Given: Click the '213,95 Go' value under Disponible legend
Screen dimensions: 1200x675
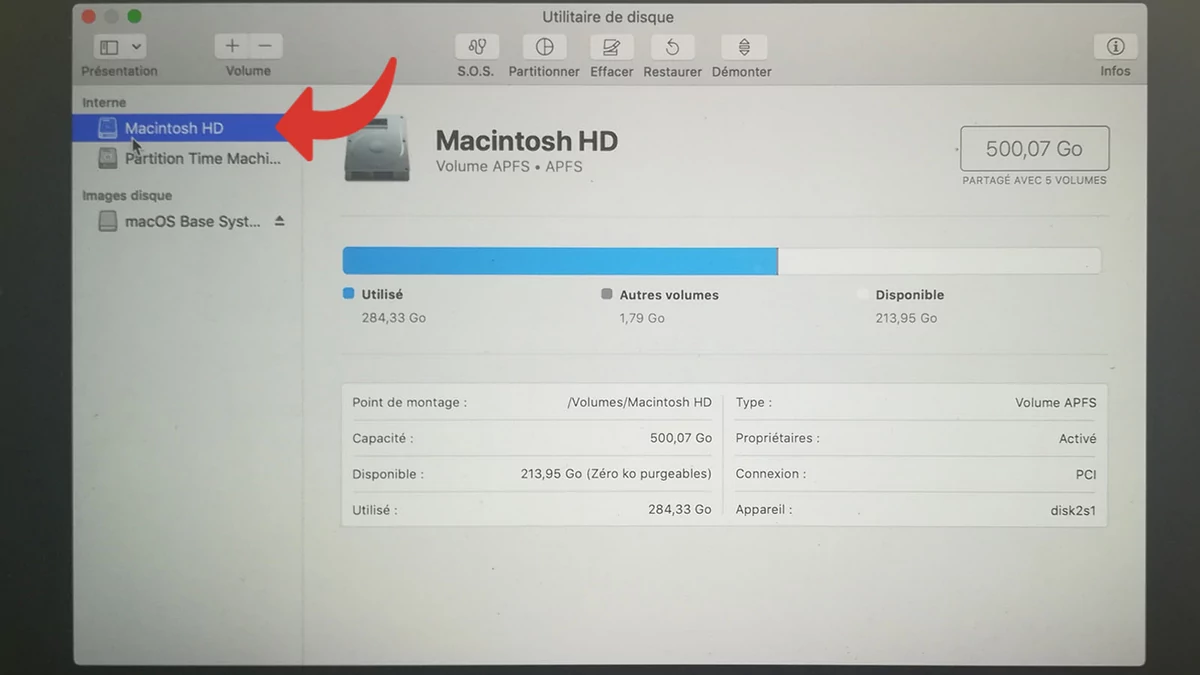Looking at the screenshot, I should click(906, 318).
